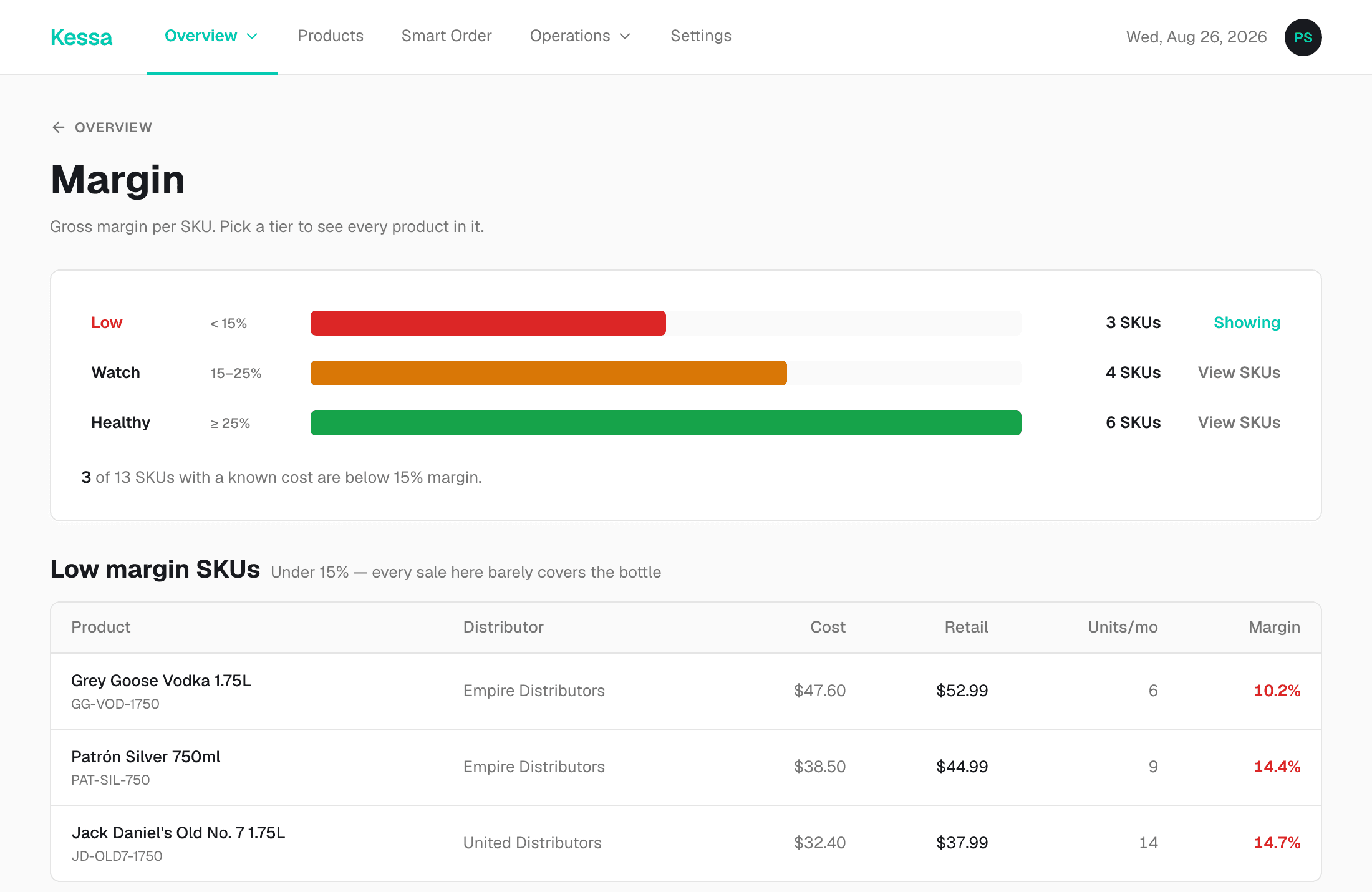Go to Settings in the top nav
The height and width of the screenshot is (892, 1372).
click(x=701, y=36)
